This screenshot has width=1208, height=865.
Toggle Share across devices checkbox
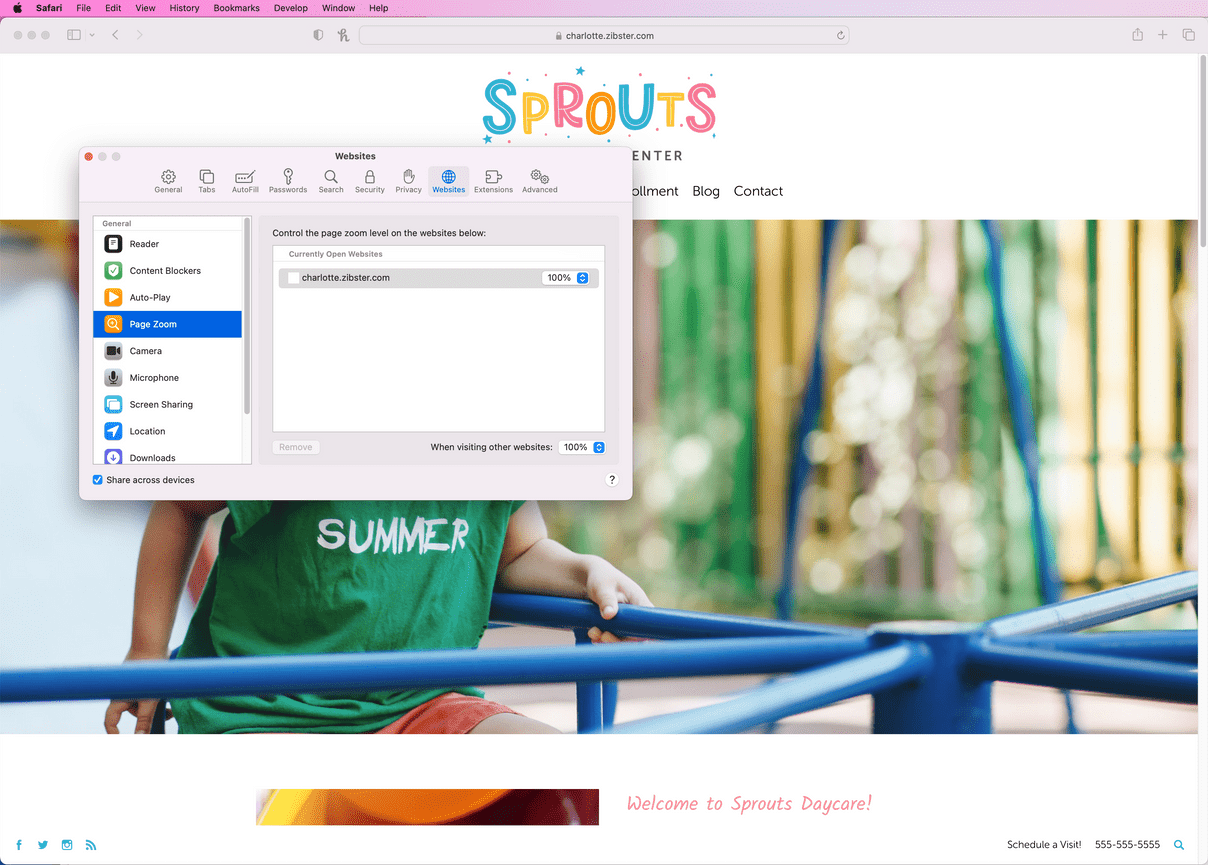[98, 480]
